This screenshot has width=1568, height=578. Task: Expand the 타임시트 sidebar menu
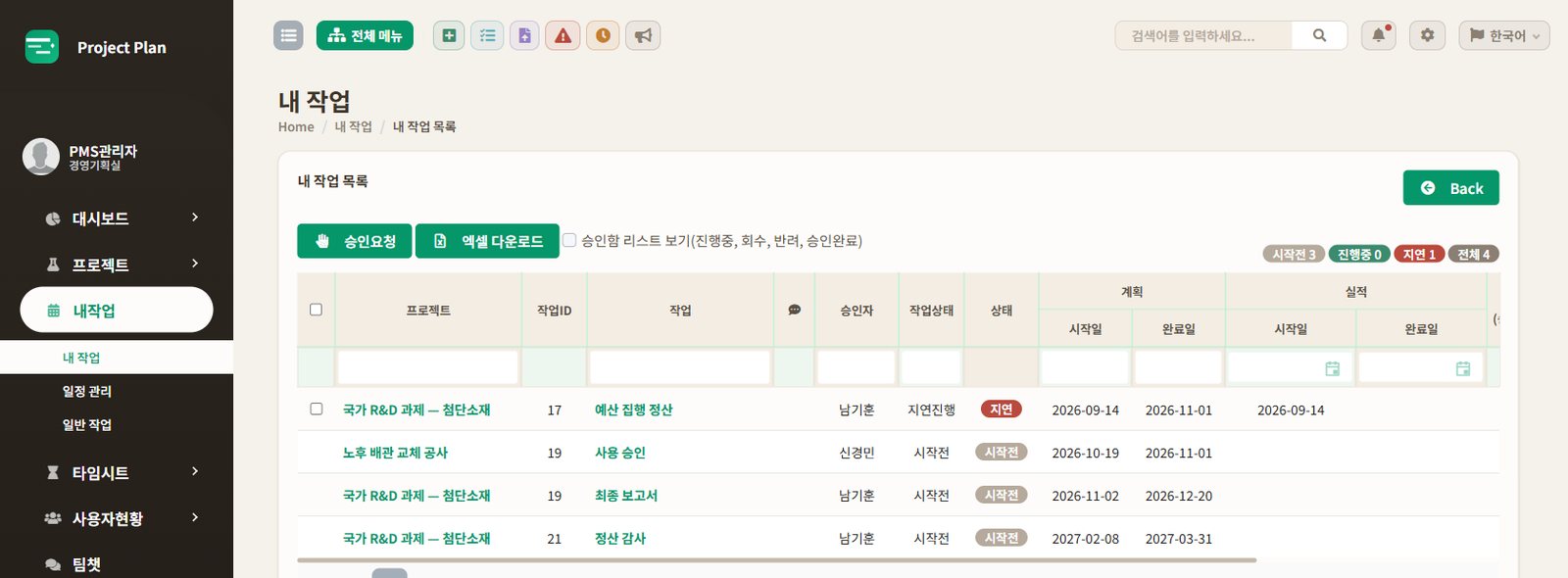(117, 472)
